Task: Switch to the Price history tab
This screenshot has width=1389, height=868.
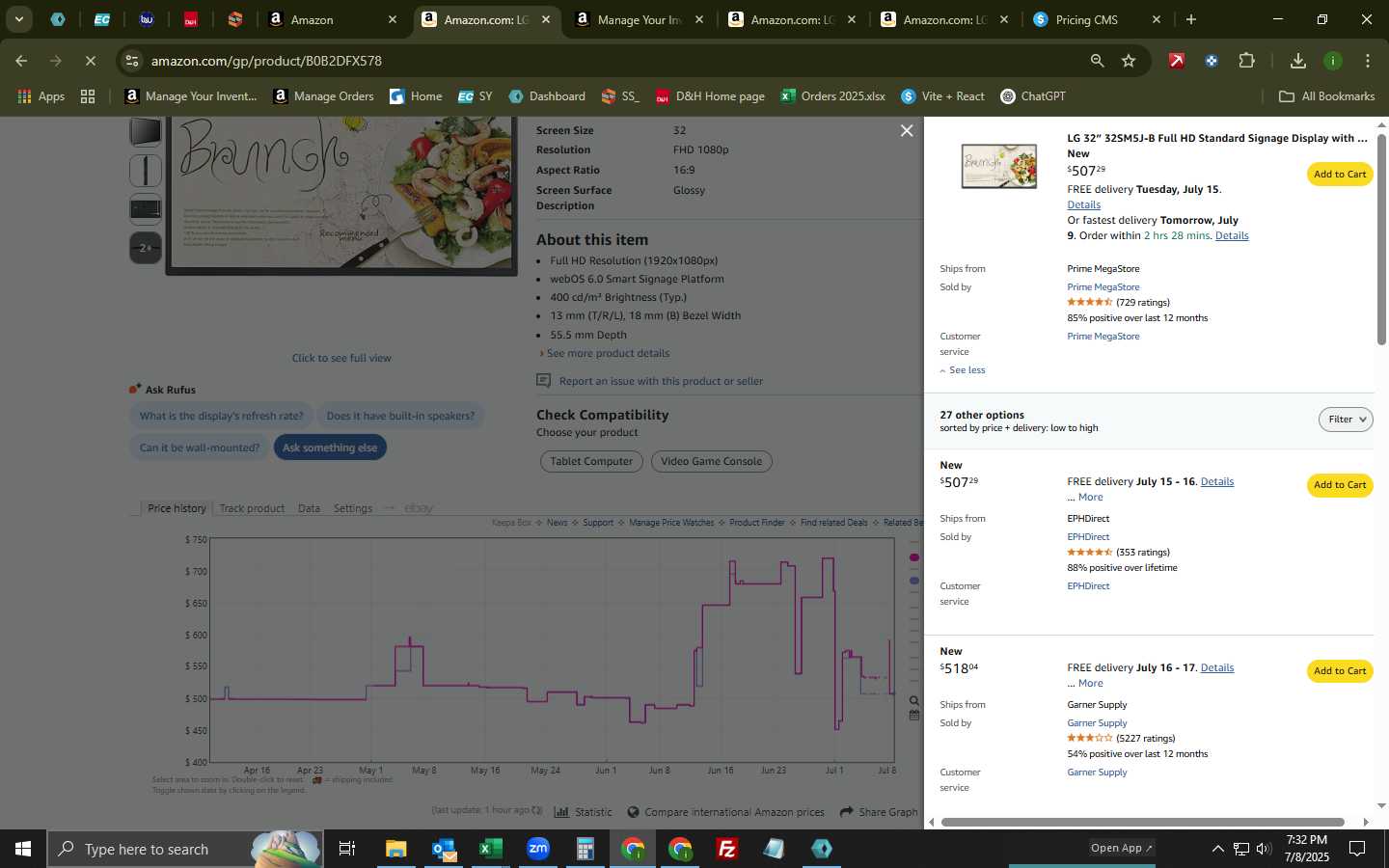Action: point(177,508)
